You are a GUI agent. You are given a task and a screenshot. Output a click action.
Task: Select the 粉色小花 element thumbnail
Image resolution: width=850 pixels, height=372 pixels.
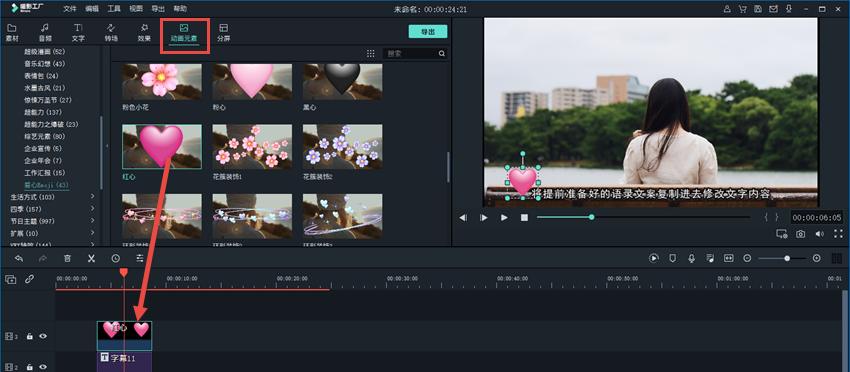click(162, 82)
